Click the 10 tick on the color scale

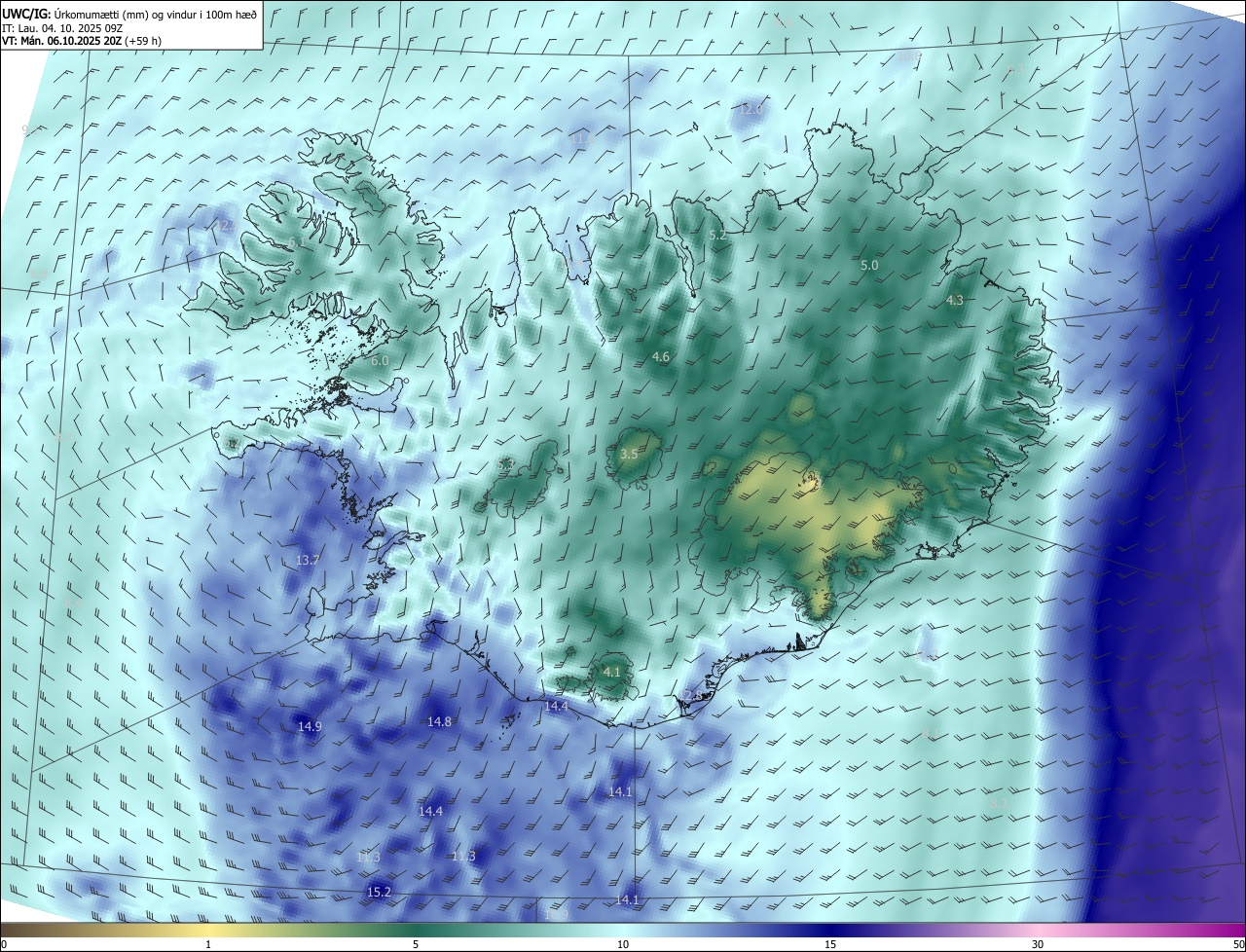tap(623, 944)
